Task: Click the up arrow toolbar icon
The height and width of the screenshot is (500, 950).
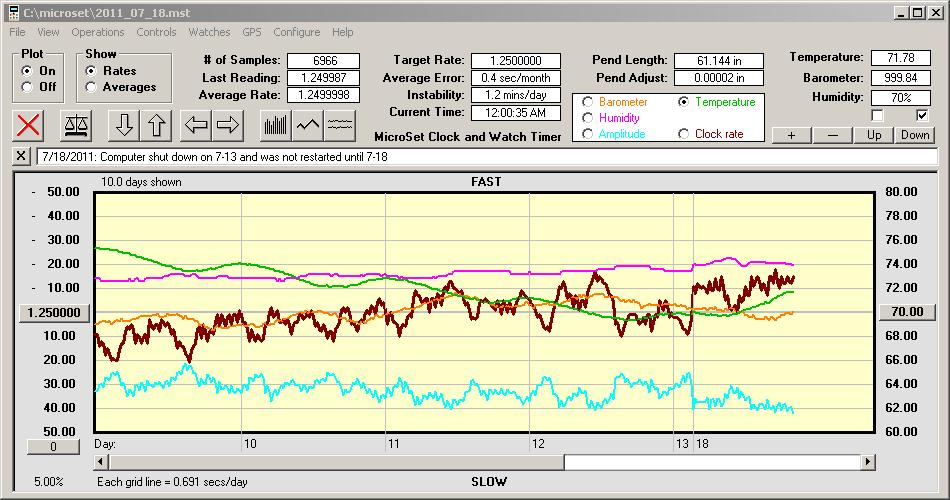Action: [x=156, y=125]
